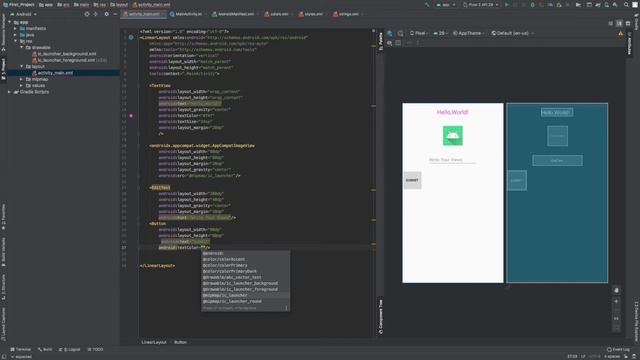Toggle the Resource Manager strip button
Screen dimensions: 640x360
click(x=4, y=32)
